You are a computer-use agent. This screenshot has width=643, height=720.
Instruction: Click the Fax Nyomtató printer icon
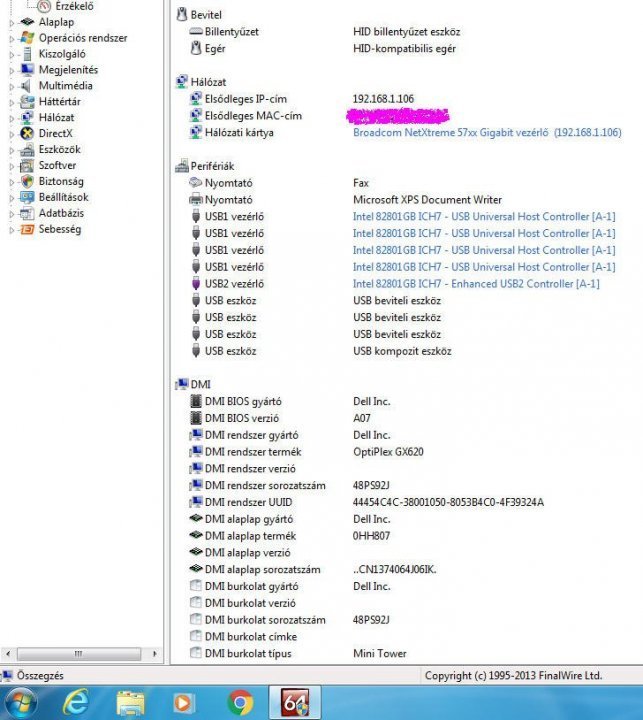[196, 182]
